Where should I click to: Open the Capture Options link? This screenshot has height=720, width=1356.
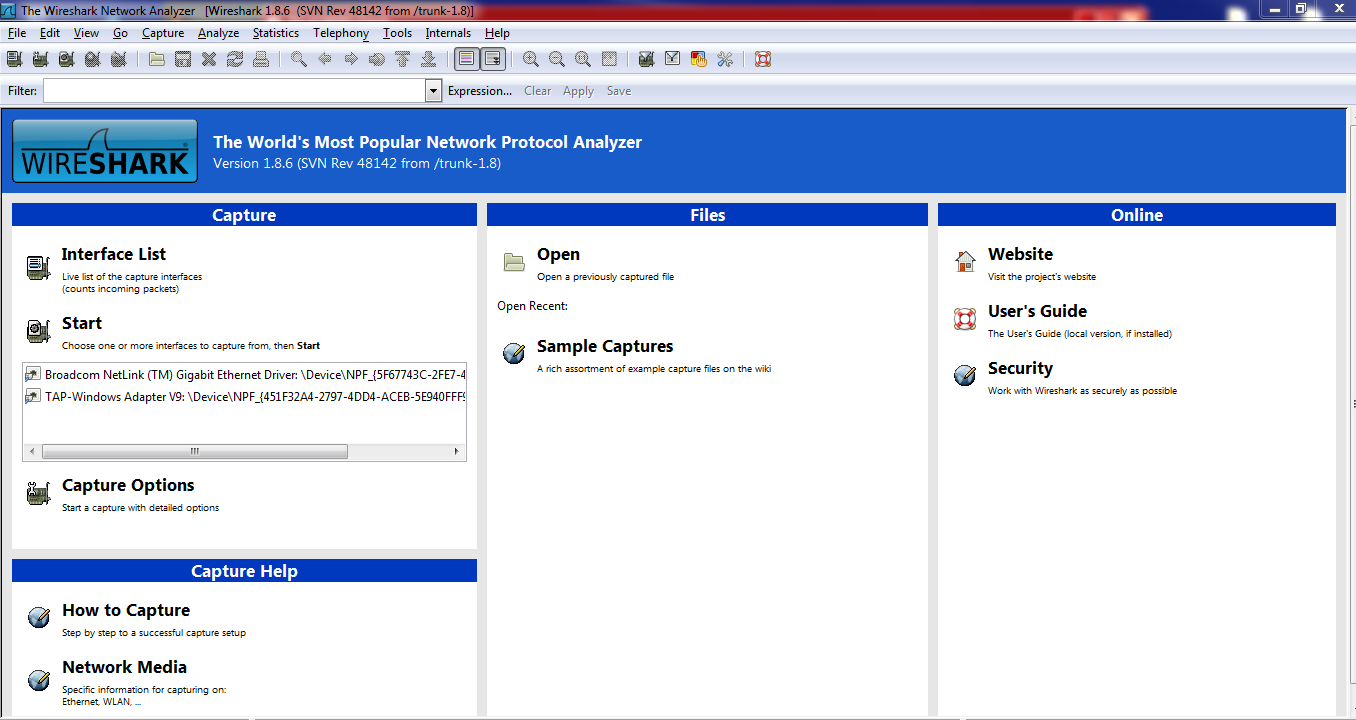128,485
